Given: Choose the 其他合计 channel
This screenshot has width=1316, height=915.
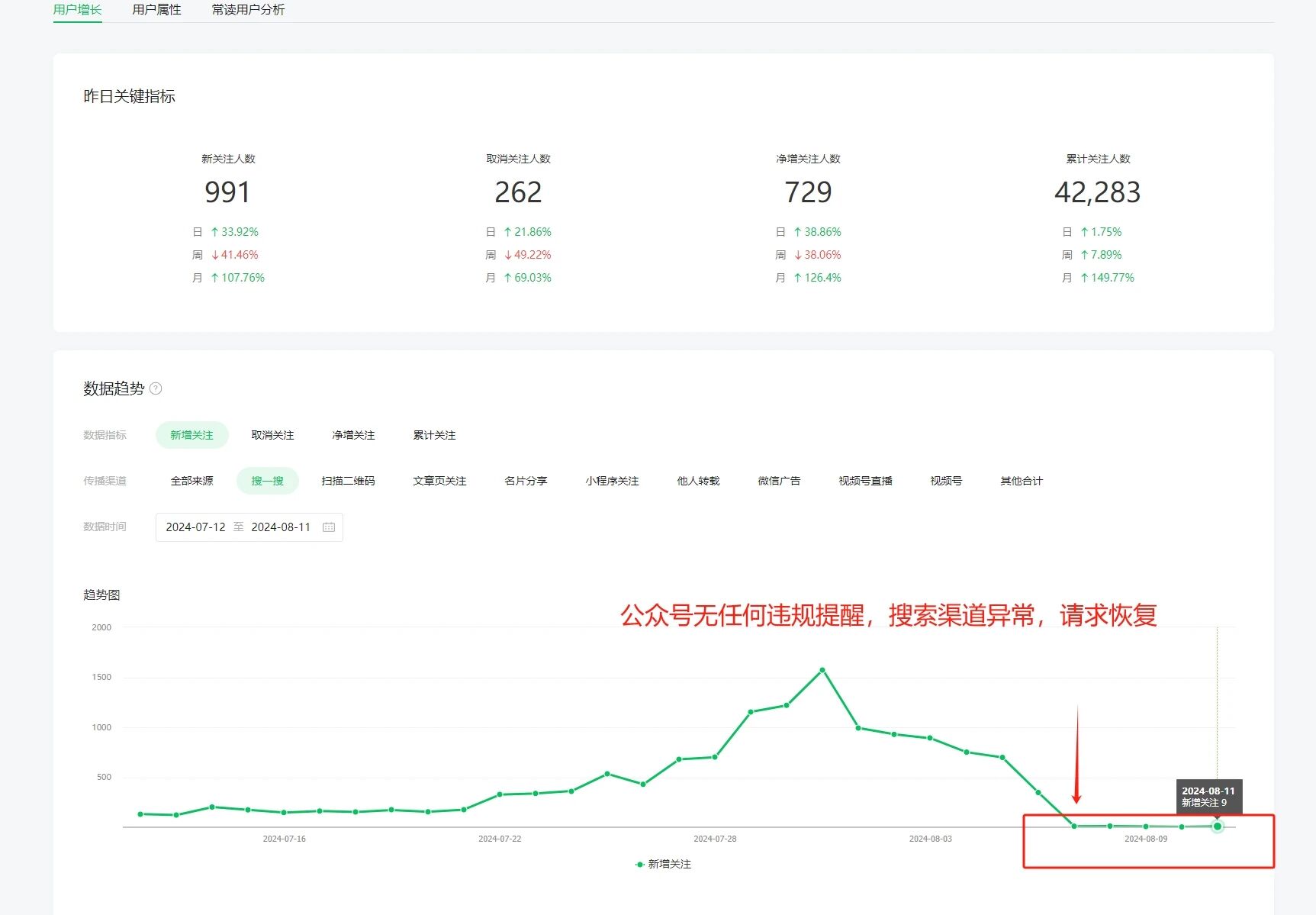Looking at the screenshot, I should click(x=1022, y=481).
